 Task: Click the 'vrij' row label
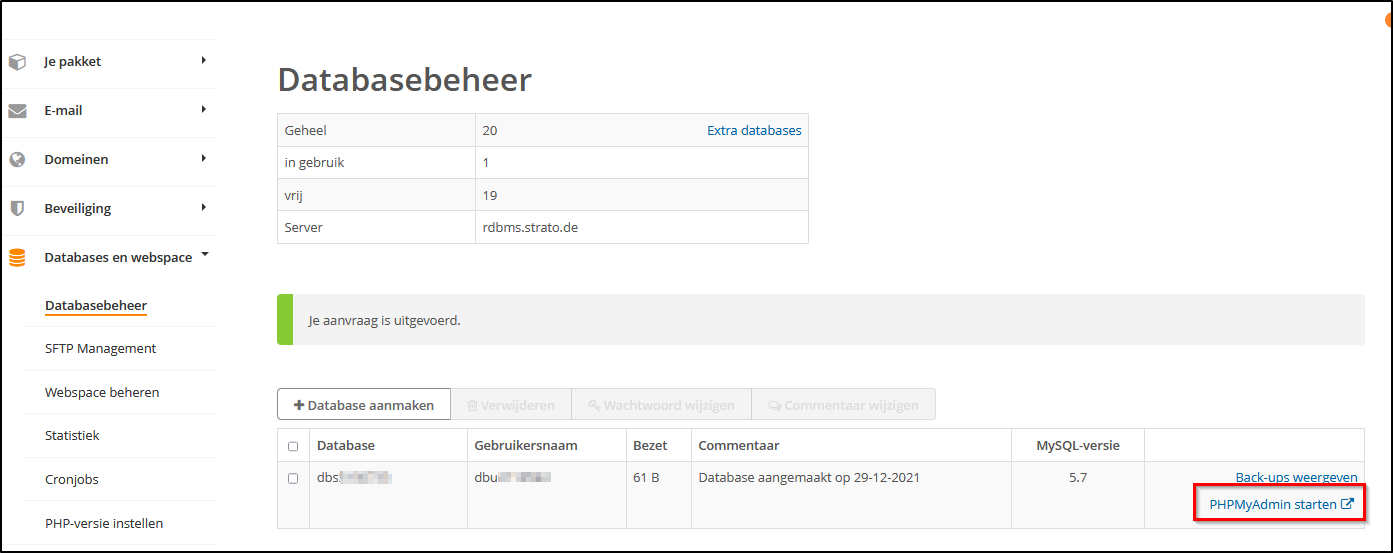pyautogui.click(x=293, y=195)
